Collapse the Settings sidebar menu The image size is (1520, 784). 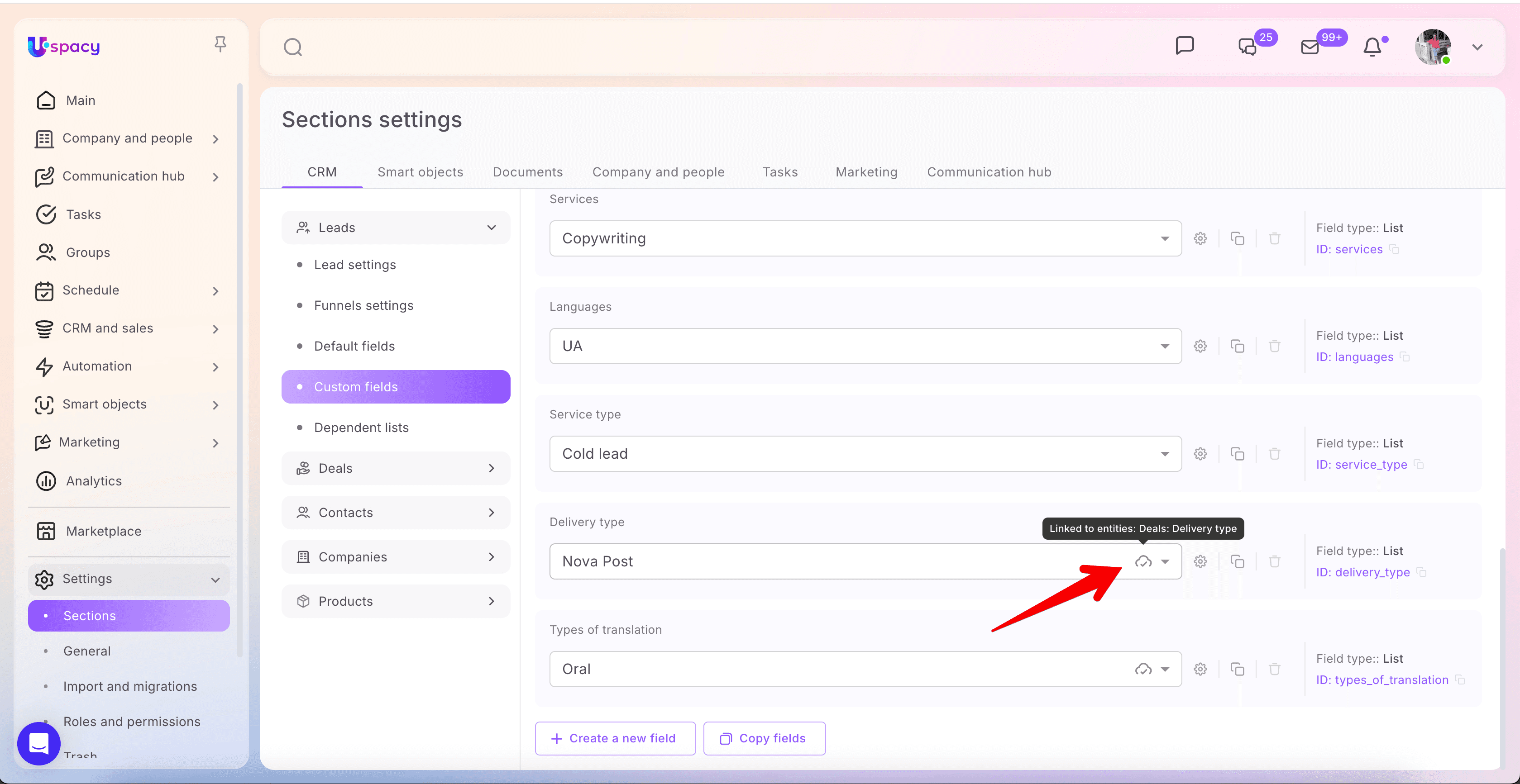(x=129, y=579)
